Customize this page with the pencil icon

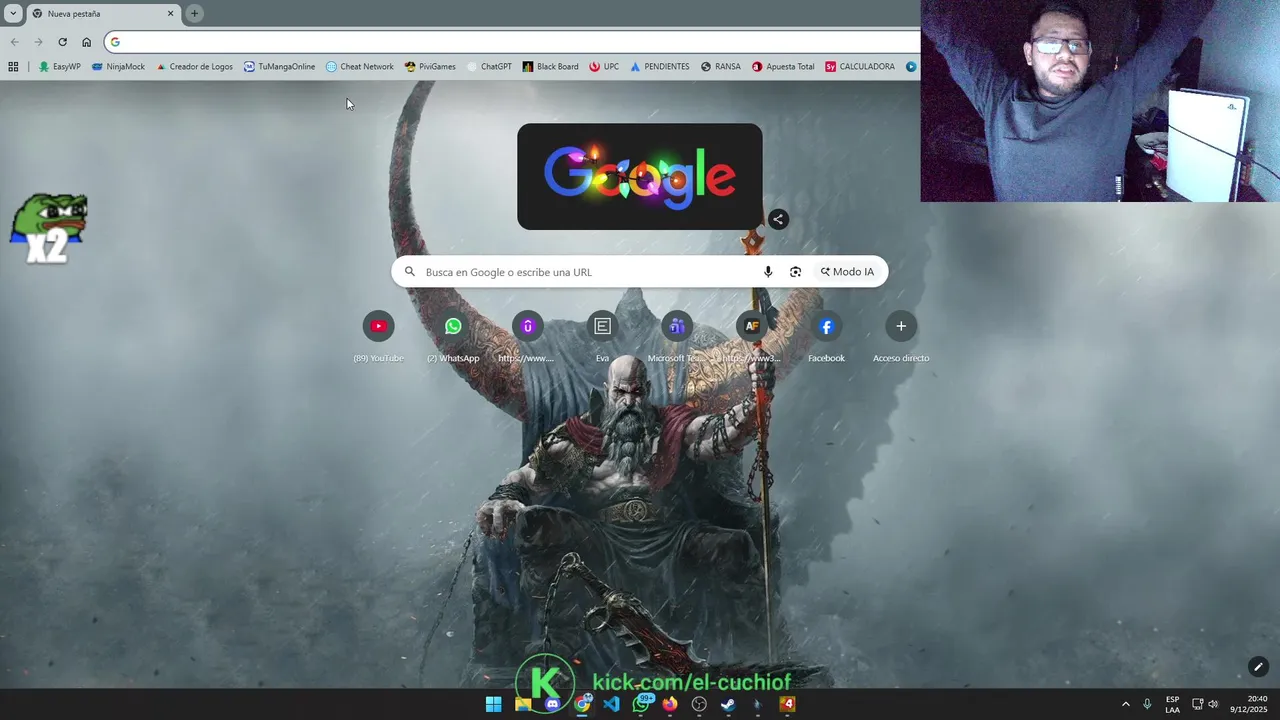point(1258,667)
